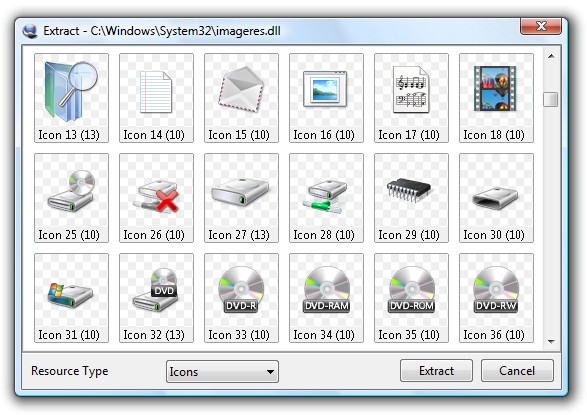Pick the disconnected network drive Icon 26
Viewport: 587px width, 415px height.
[x=156, y=198]
